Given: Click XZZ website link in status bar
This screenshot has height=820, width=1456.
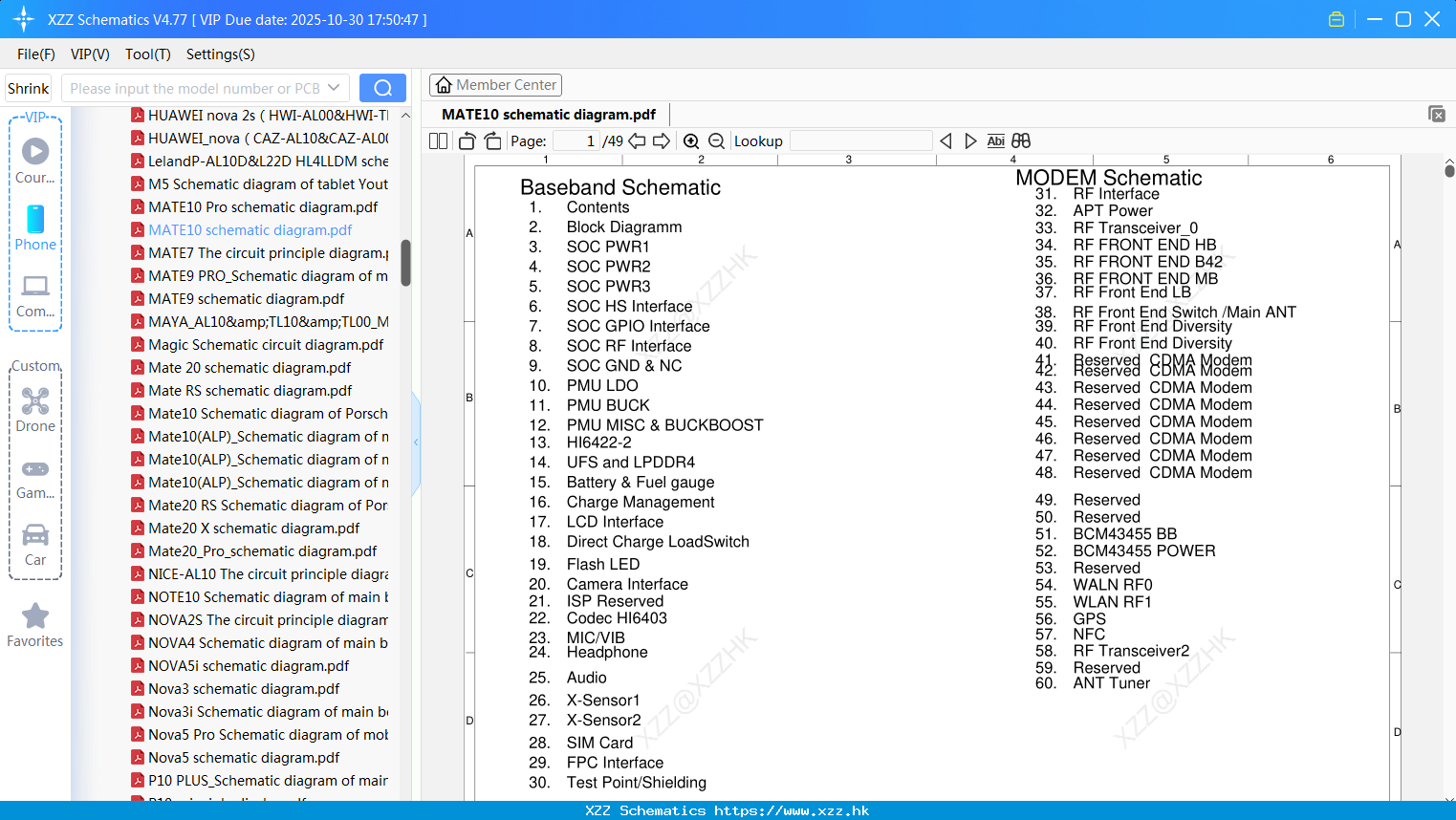Looking at the screenshot, I should [792, 810].
